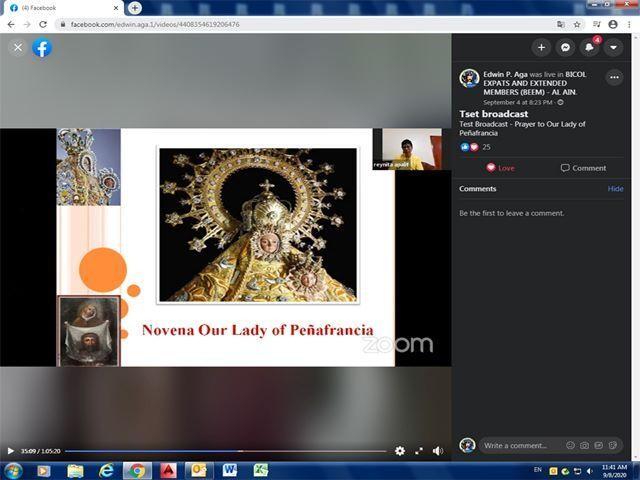640x480 pixels.
Task: Open the notifications bell
Action: pyautogui.click(x=590, y=47)
